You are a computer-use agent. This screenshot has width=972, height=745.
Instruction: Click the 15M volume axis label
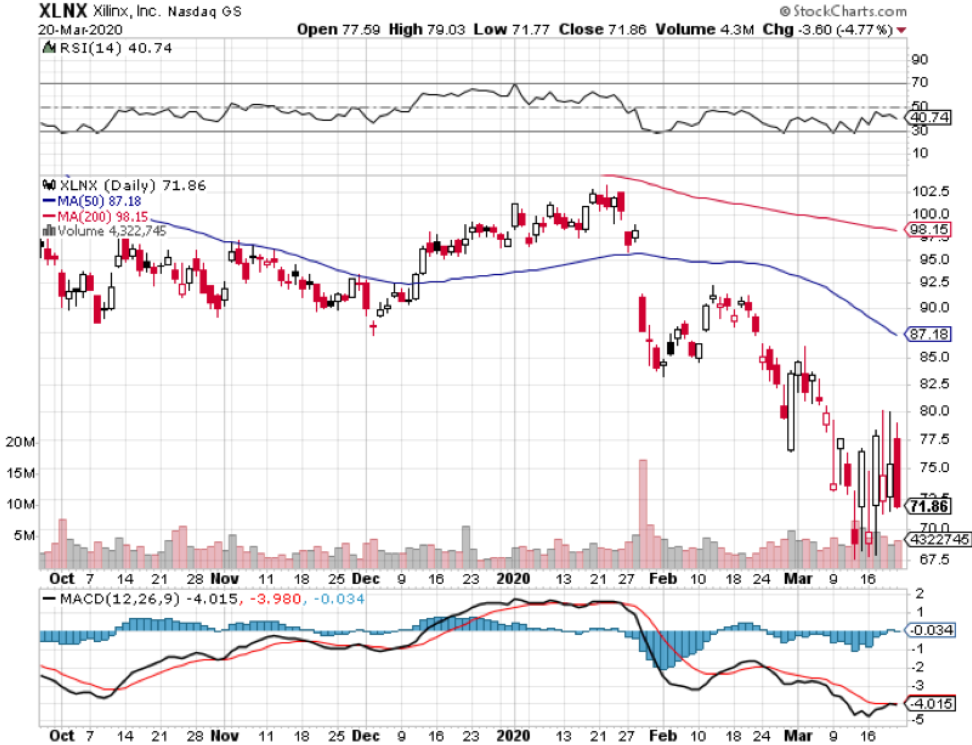click(x=20, y=473)
